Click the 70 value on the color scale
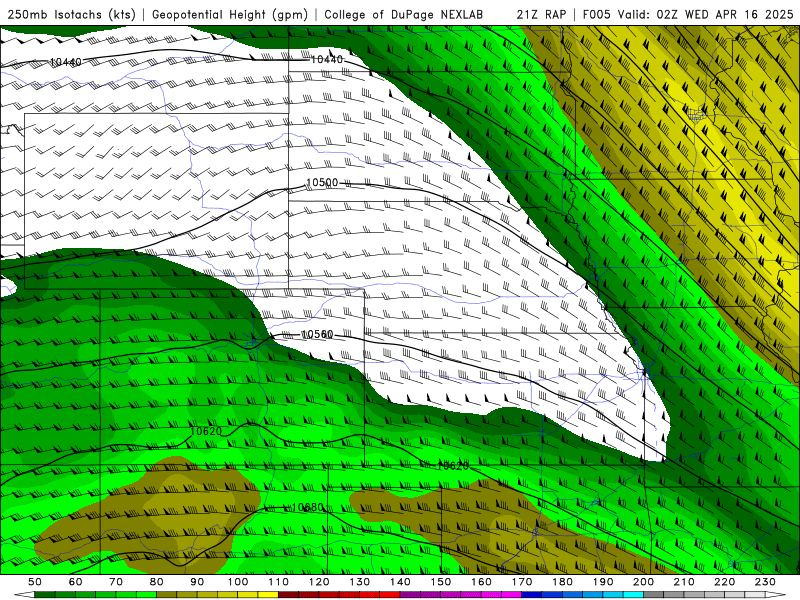The image size is (800, 600). pos(116,582)
